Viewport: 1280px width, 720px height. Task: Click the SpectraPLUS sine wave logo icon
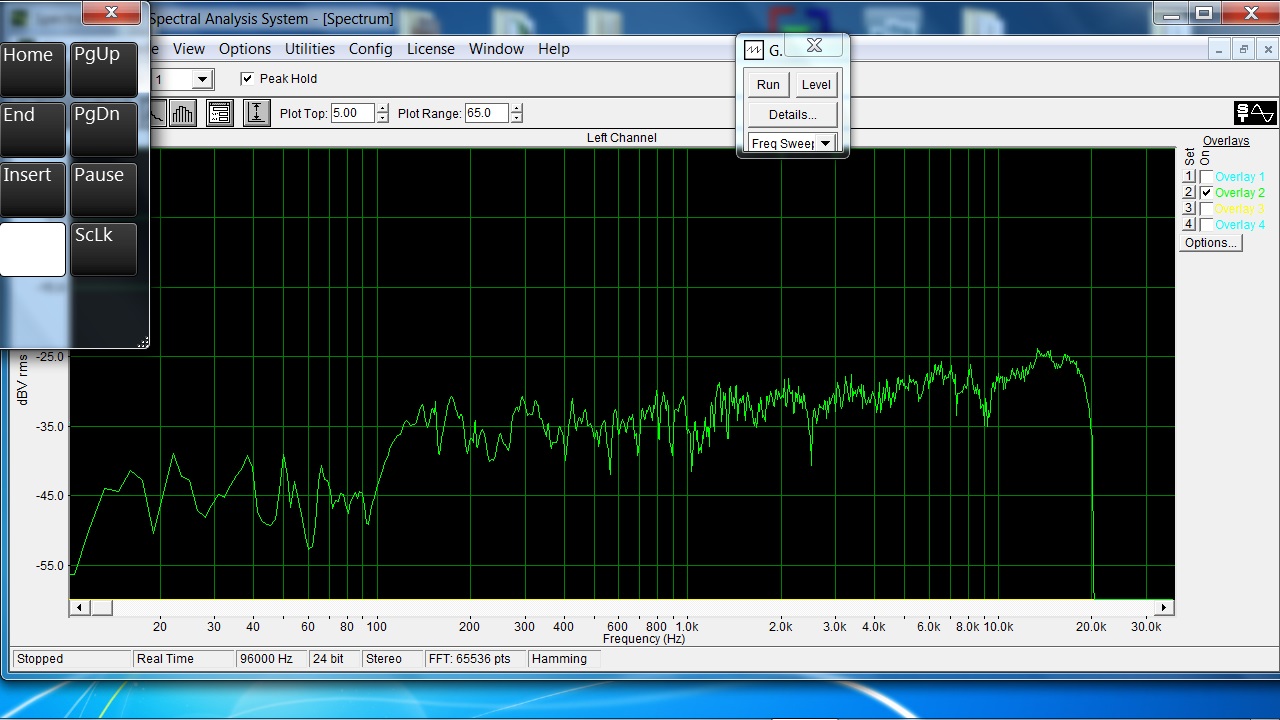(1255, 113)
